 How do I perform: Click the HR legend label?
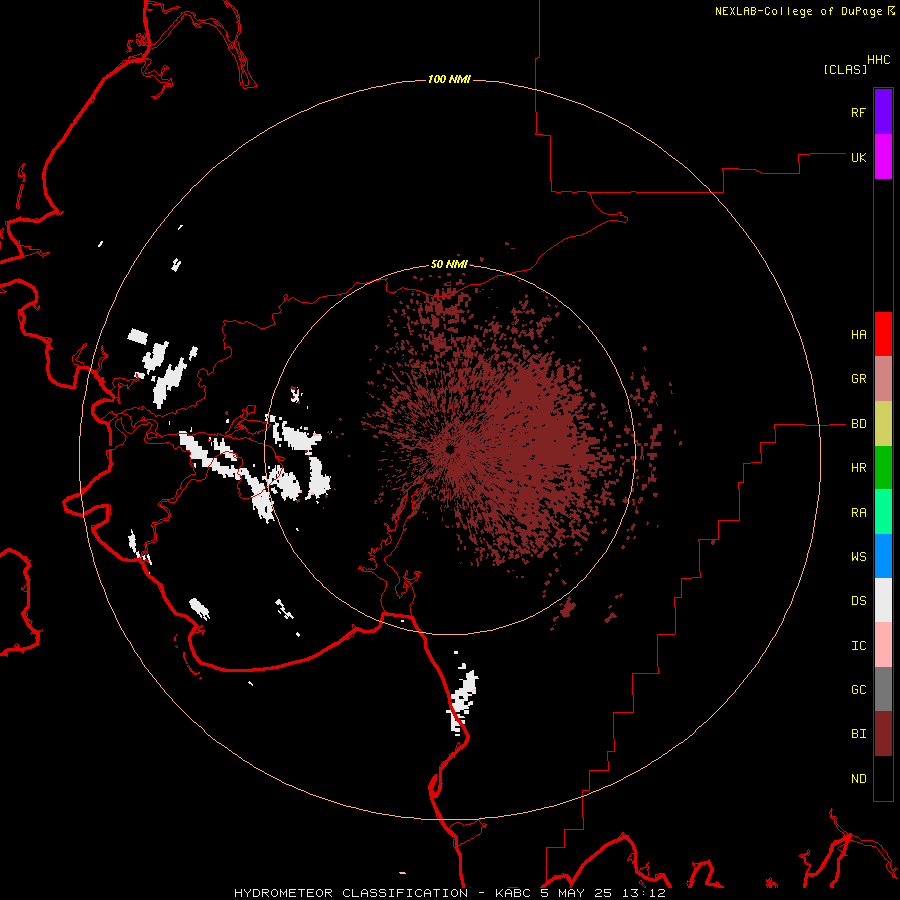click(858, 468)
